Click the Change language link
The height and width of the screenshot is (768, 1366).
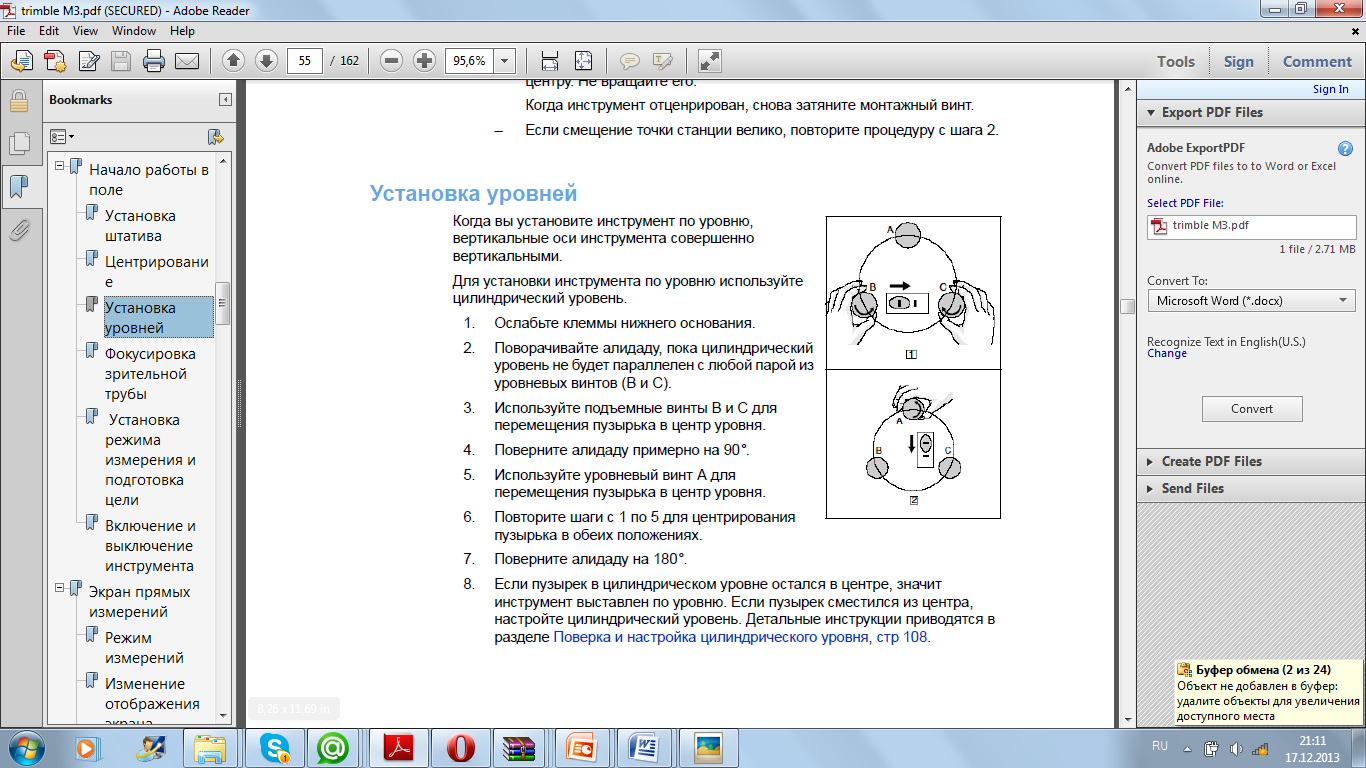pyautogui.click(x=1167, y=353)
